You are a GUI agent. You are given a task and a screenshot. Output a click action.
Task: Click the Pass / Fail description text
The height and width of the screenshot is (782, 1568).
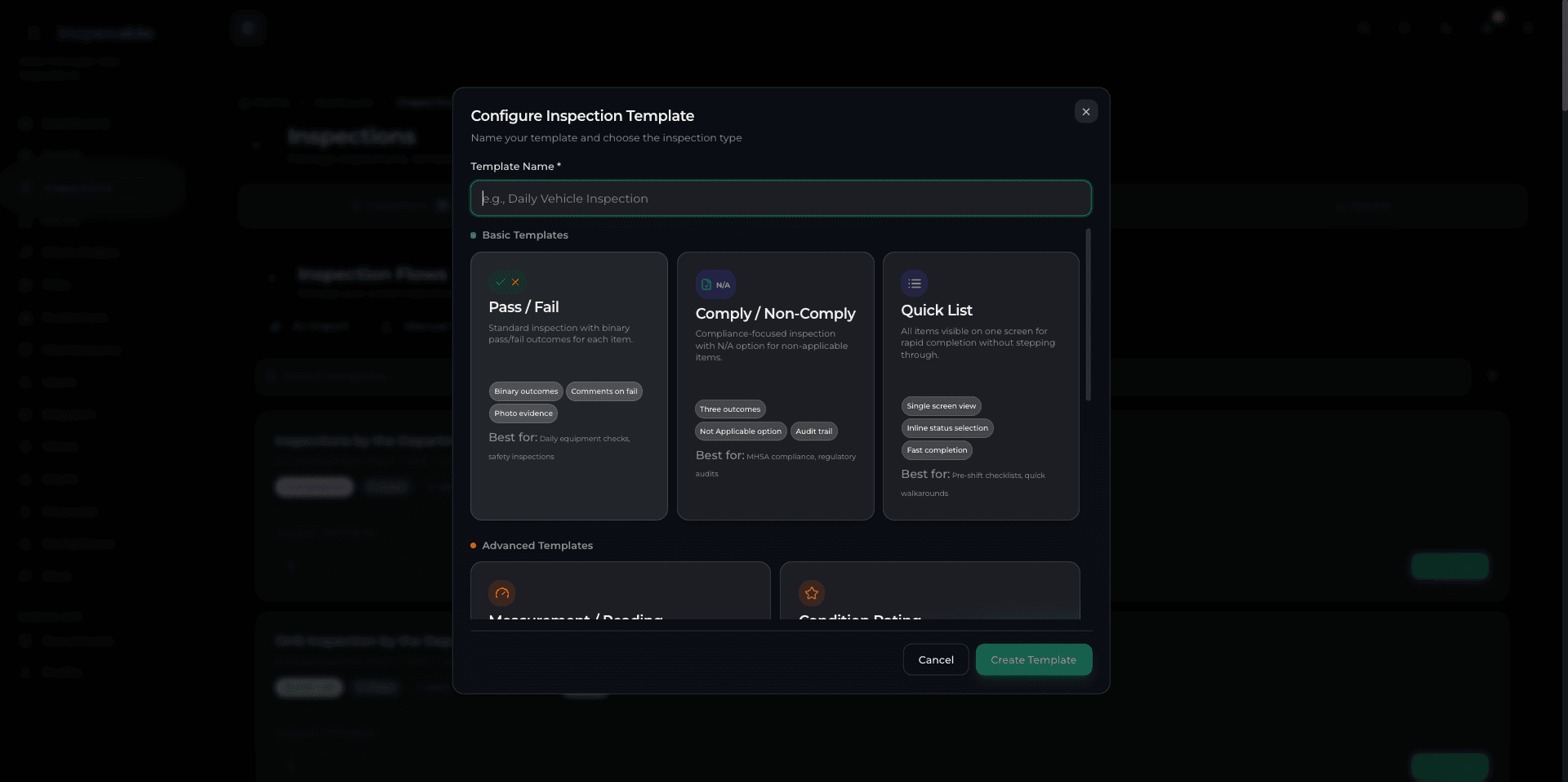(561, 334)
